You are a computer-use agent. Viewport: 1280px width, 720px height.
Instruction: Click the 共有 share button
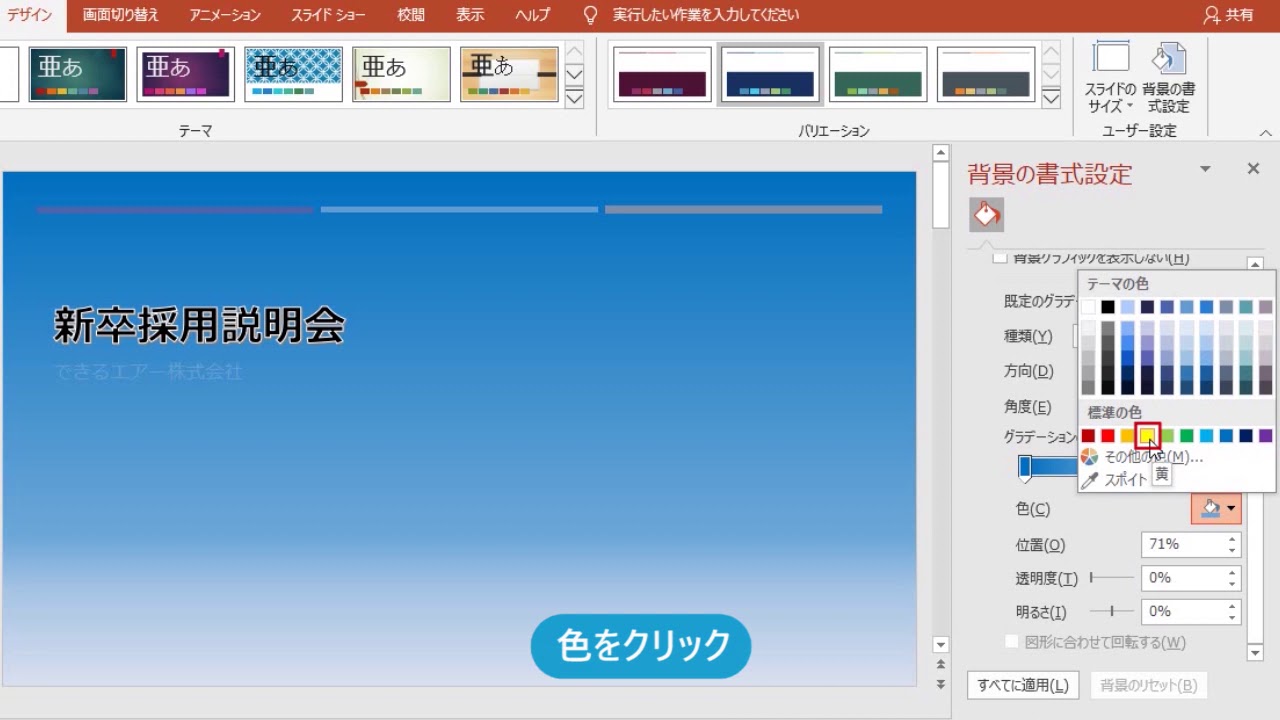(x=1229, y=15)
